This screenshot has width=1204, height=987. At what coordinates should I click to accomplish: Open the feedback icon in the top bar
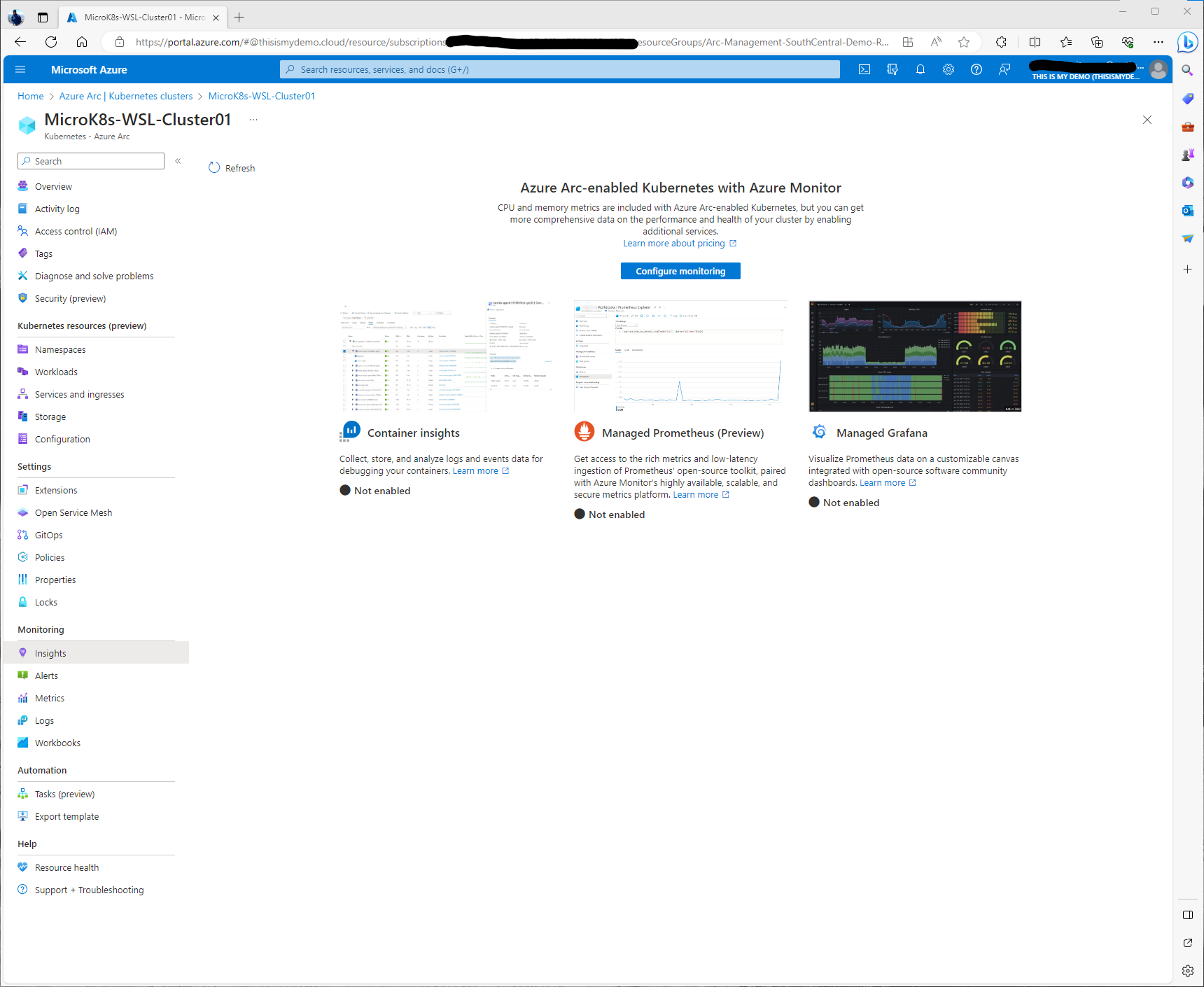(x=1004, y=69)
